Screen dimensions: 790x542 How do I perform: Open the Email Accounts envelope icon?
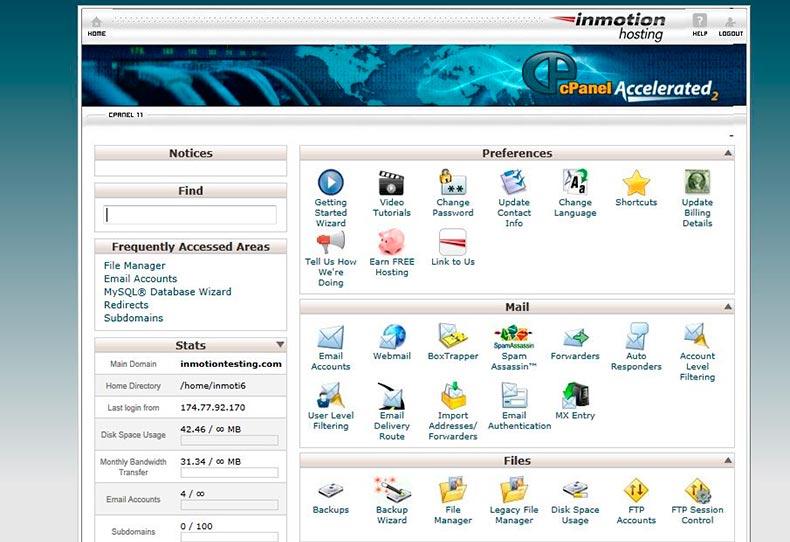click(331, 337)
